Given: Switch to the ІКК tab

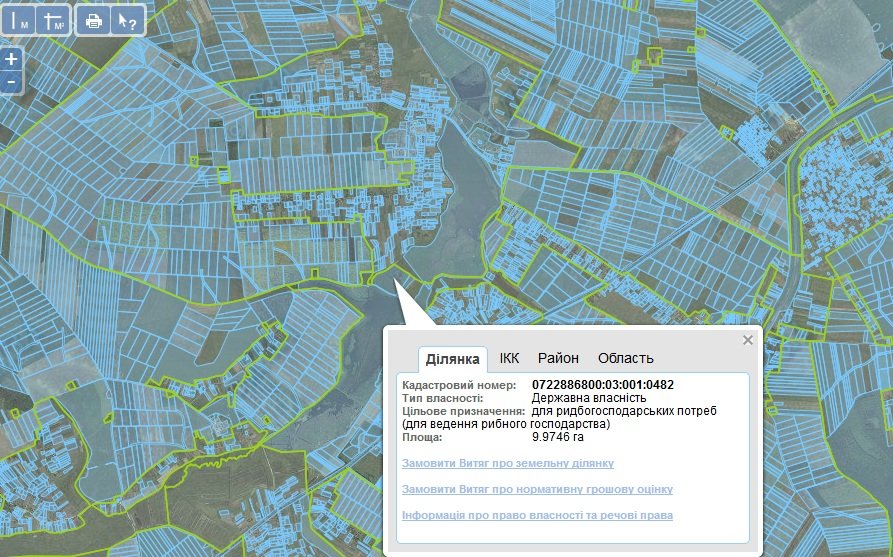Looking at the screenshot, I should pyautogui.click(x=509, y=358).
